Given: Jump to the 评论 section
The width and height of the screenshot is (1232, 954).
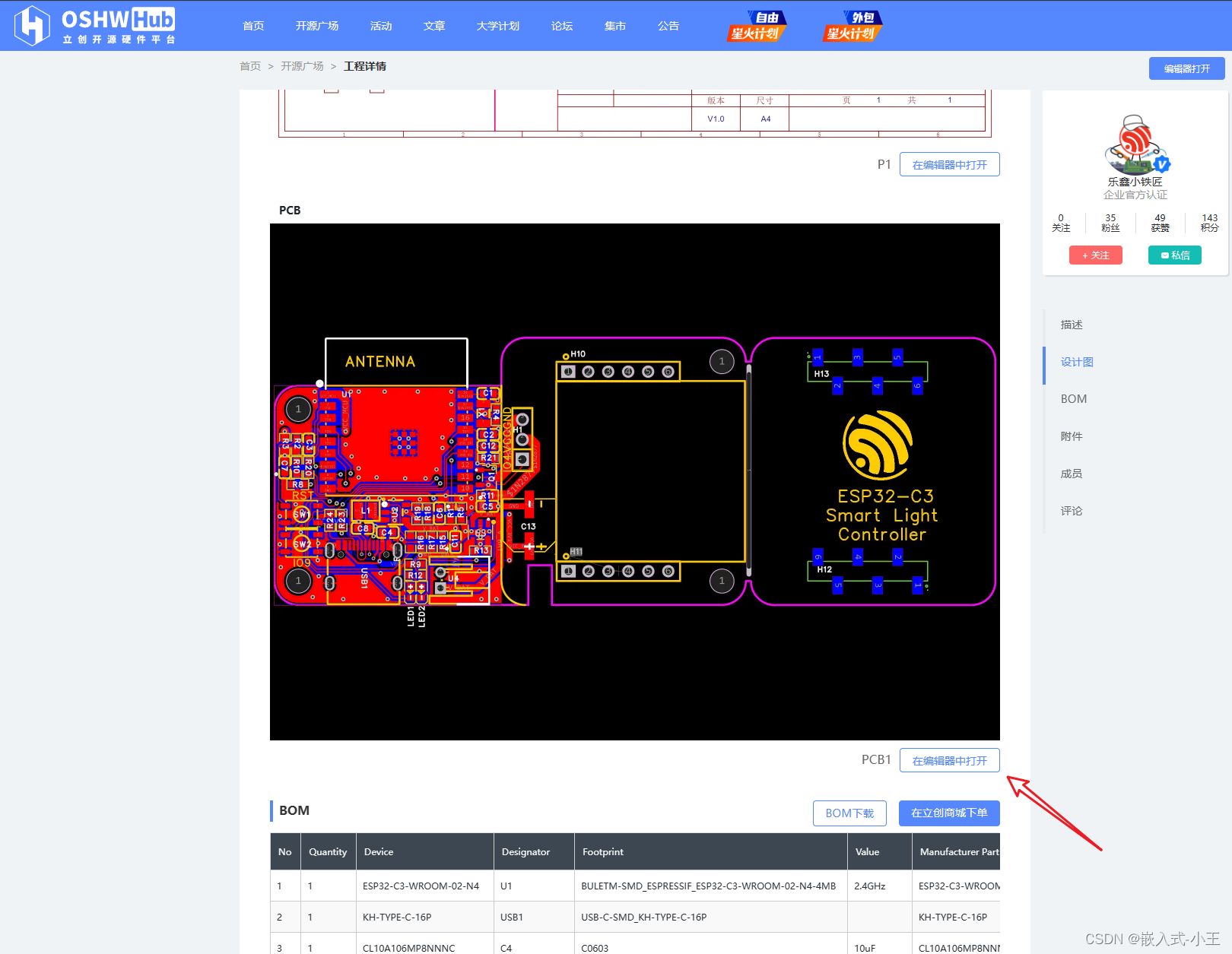Looking at the screenshot, I should pos(1072,511).
